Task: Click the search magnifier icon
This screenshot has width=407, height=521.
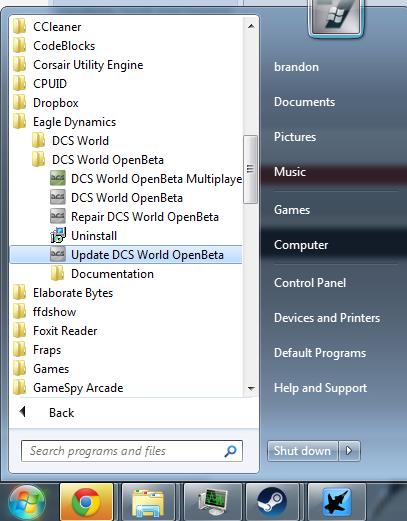Action: [231, 451]
